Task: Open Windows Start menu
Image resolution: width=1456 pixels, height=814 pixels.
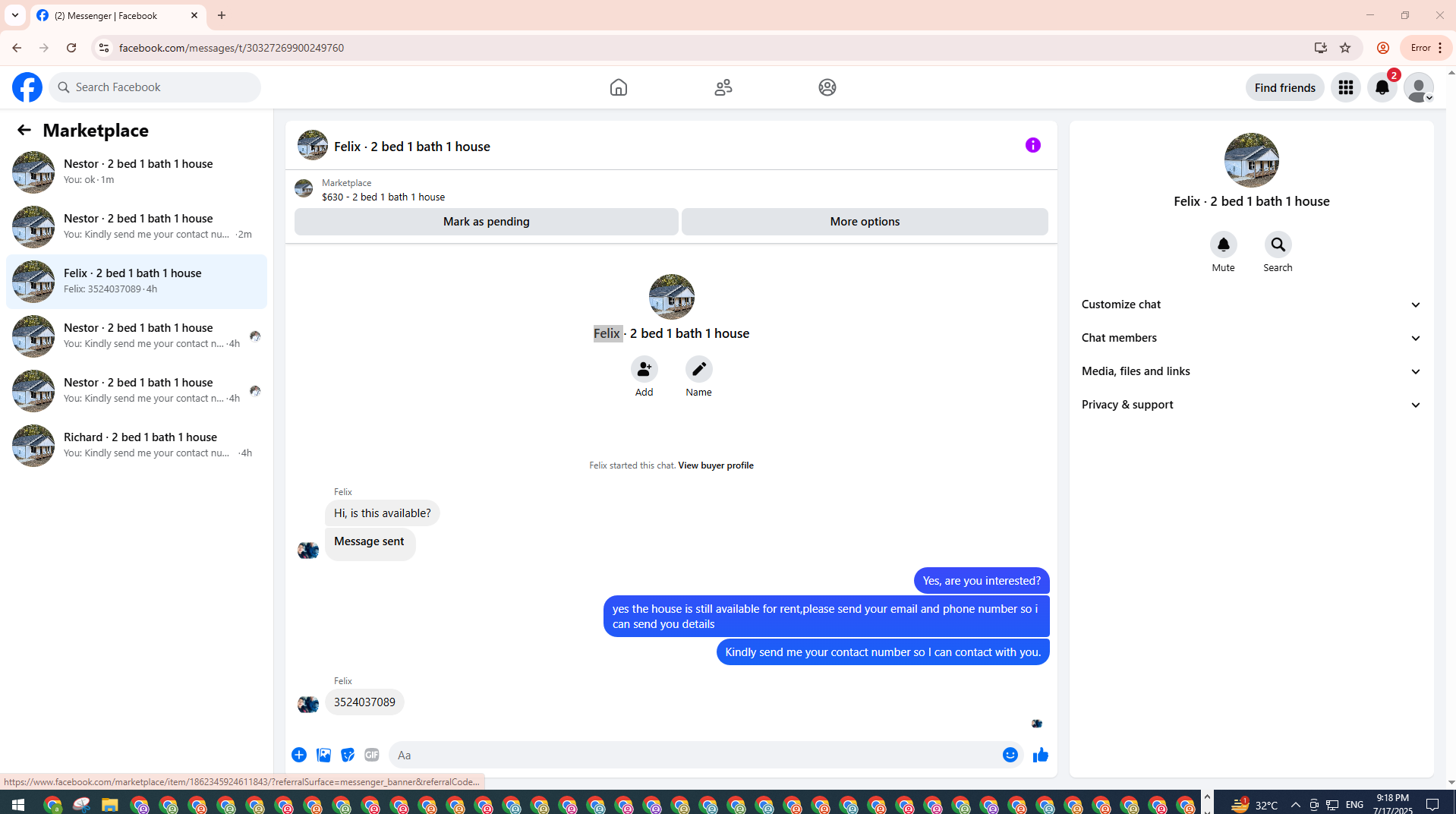Action: tap(18, 804)
